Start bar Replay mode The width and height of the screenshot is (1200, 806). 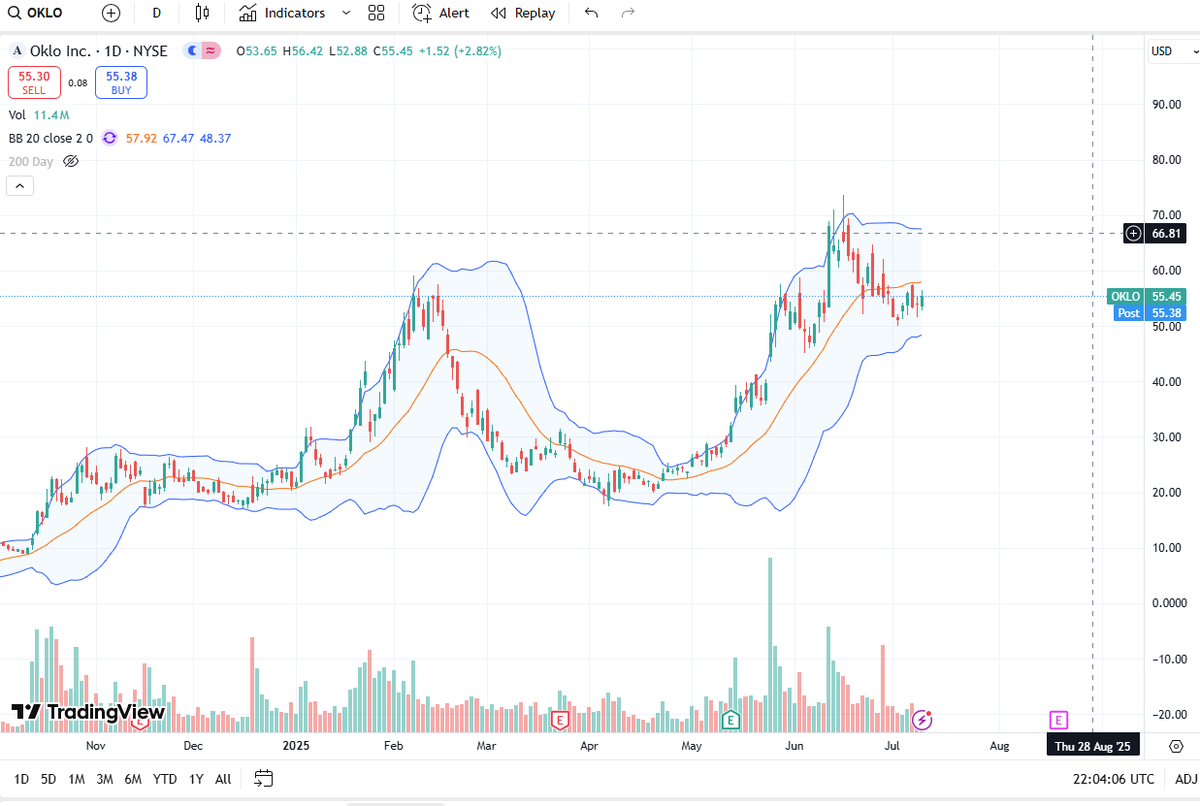(523, 13)
